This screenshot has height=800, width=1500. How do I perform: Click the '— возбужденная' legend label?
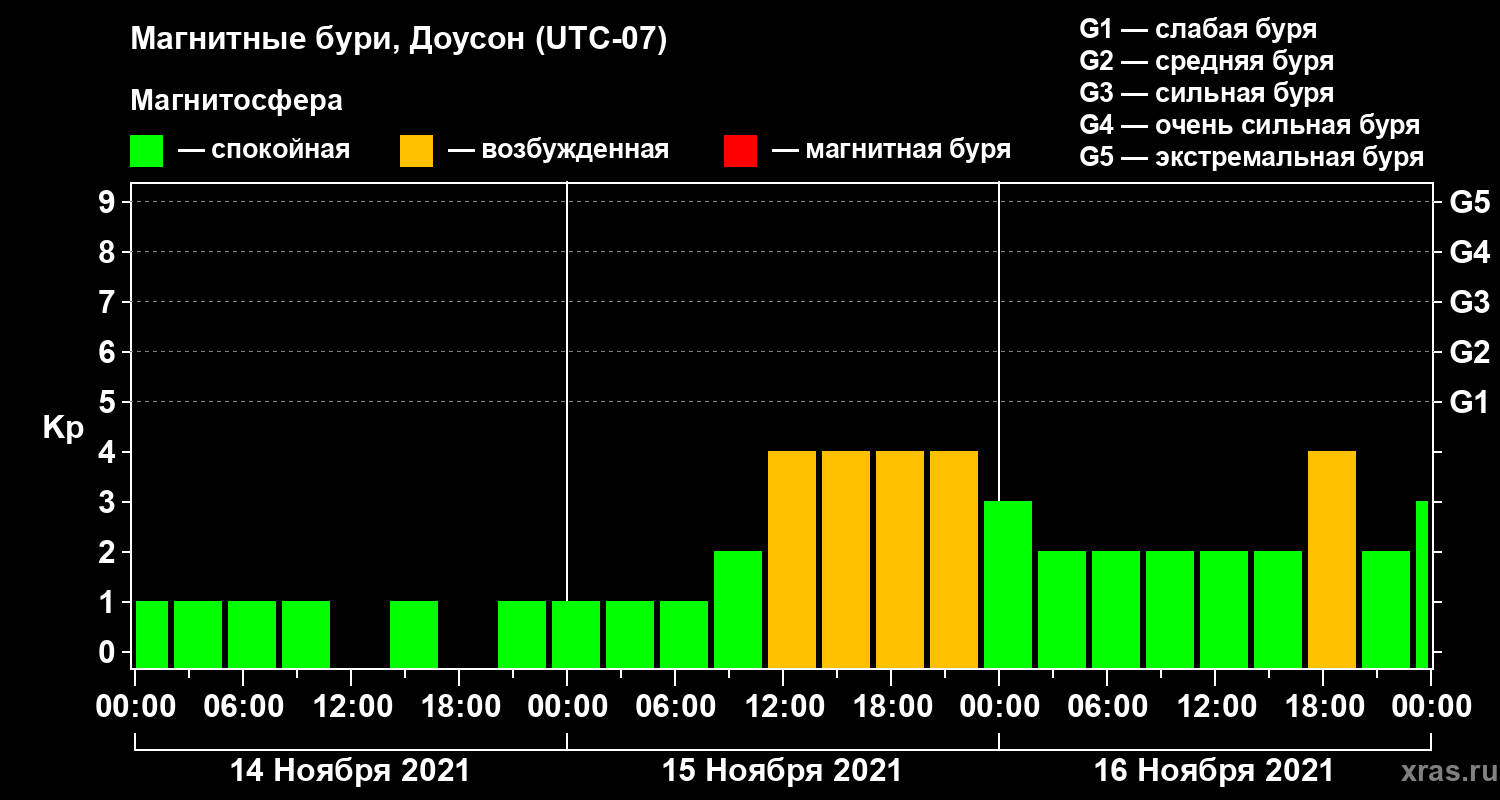[558, 150]
